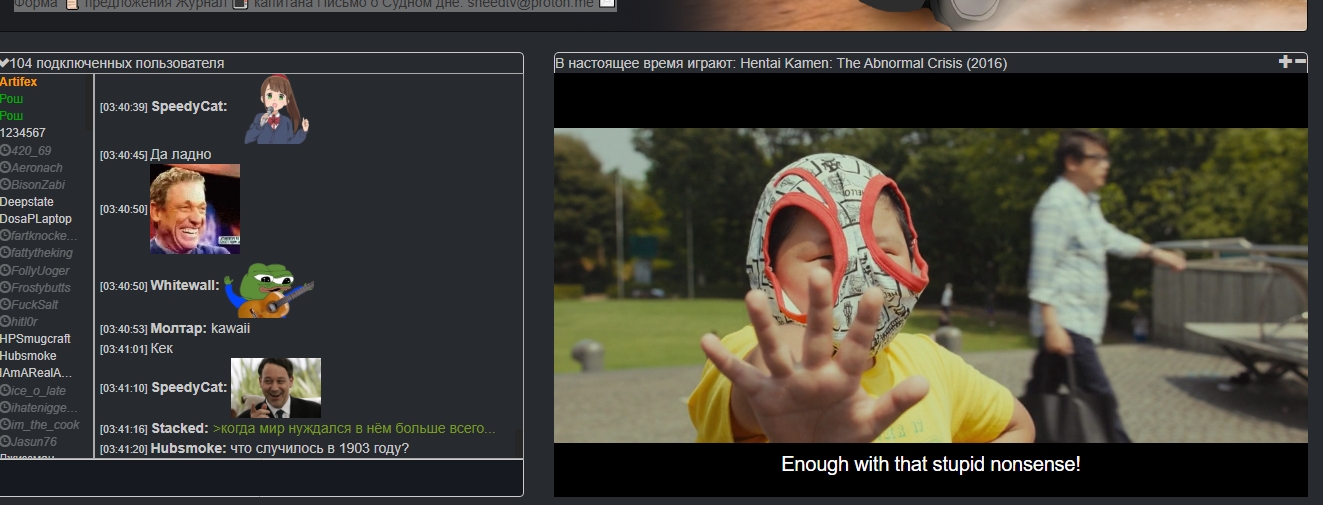The image size is (1323, 505).
Task: Click 'что случилось в 1903 году?' message
Action: [320, 448]
